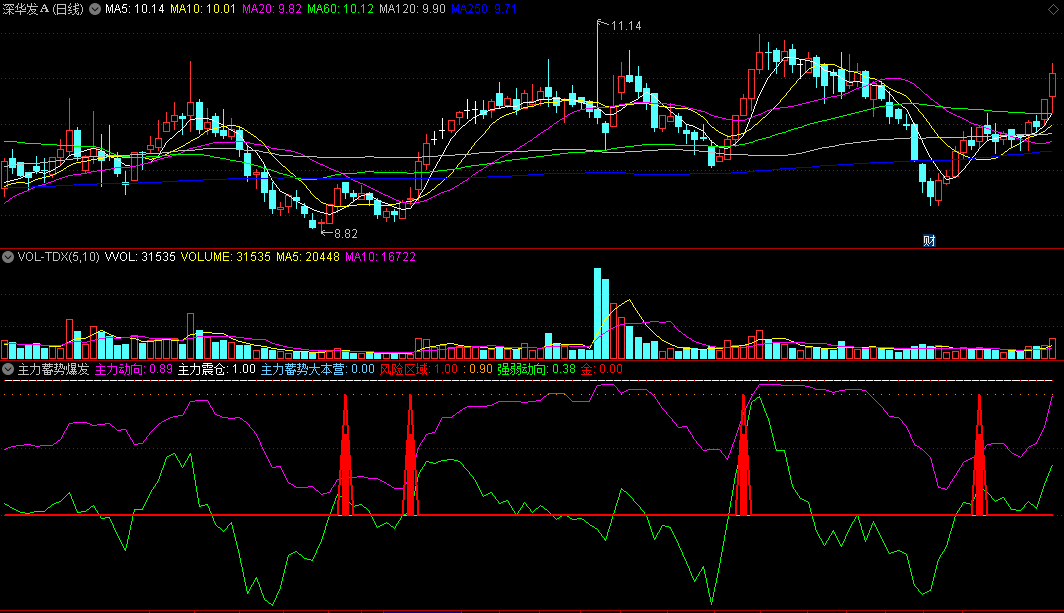This screenshot has width=1064, height=613.
Task: Select the 主力动向: 0.89 label
Action: point(134,369)
